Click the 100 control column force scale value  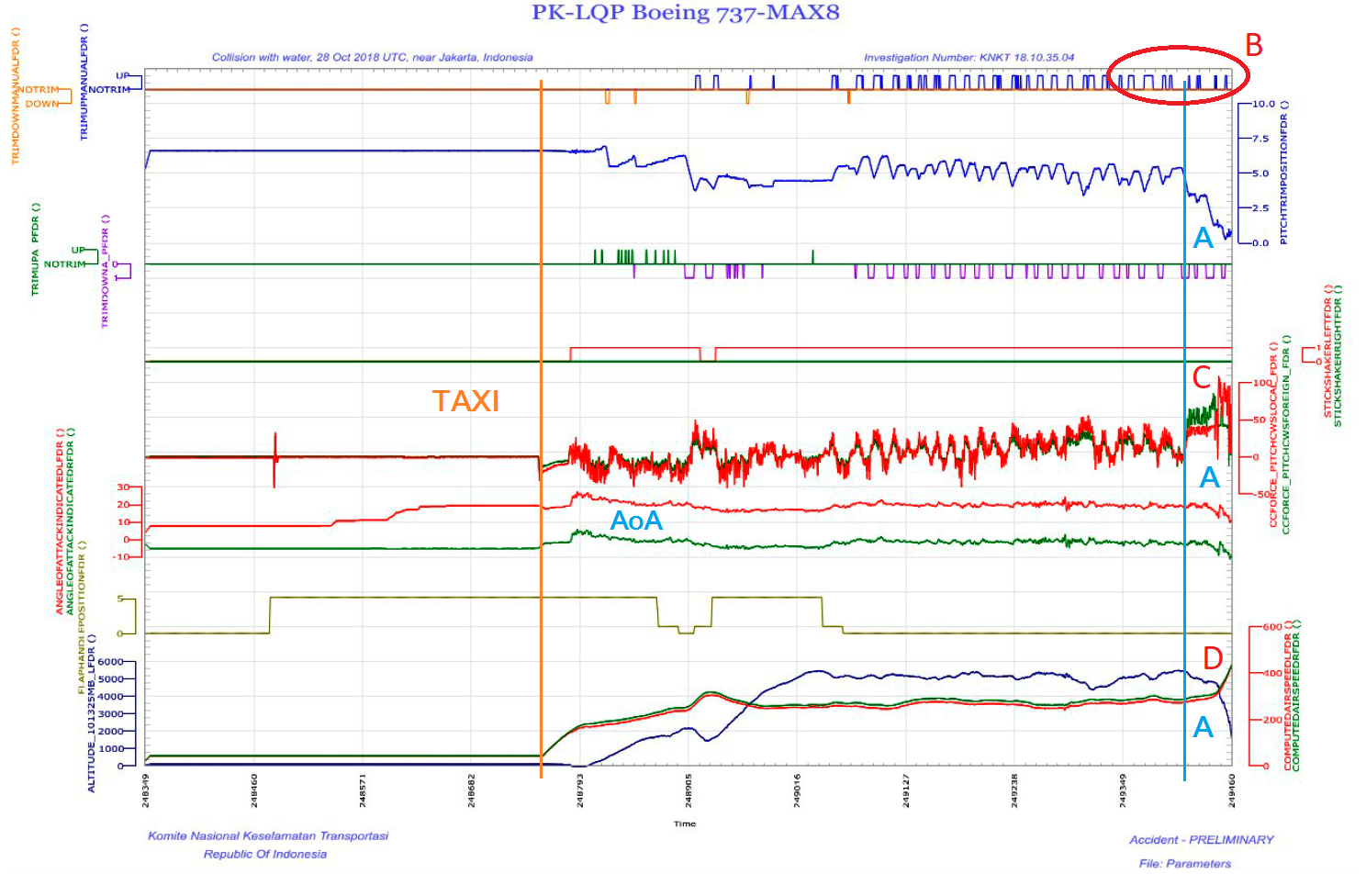click(x=1264, y=383)
